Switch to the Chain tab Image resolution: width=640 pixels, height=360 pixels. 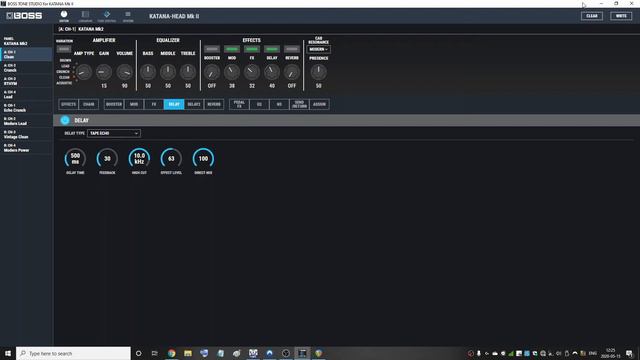pos(89,104)
